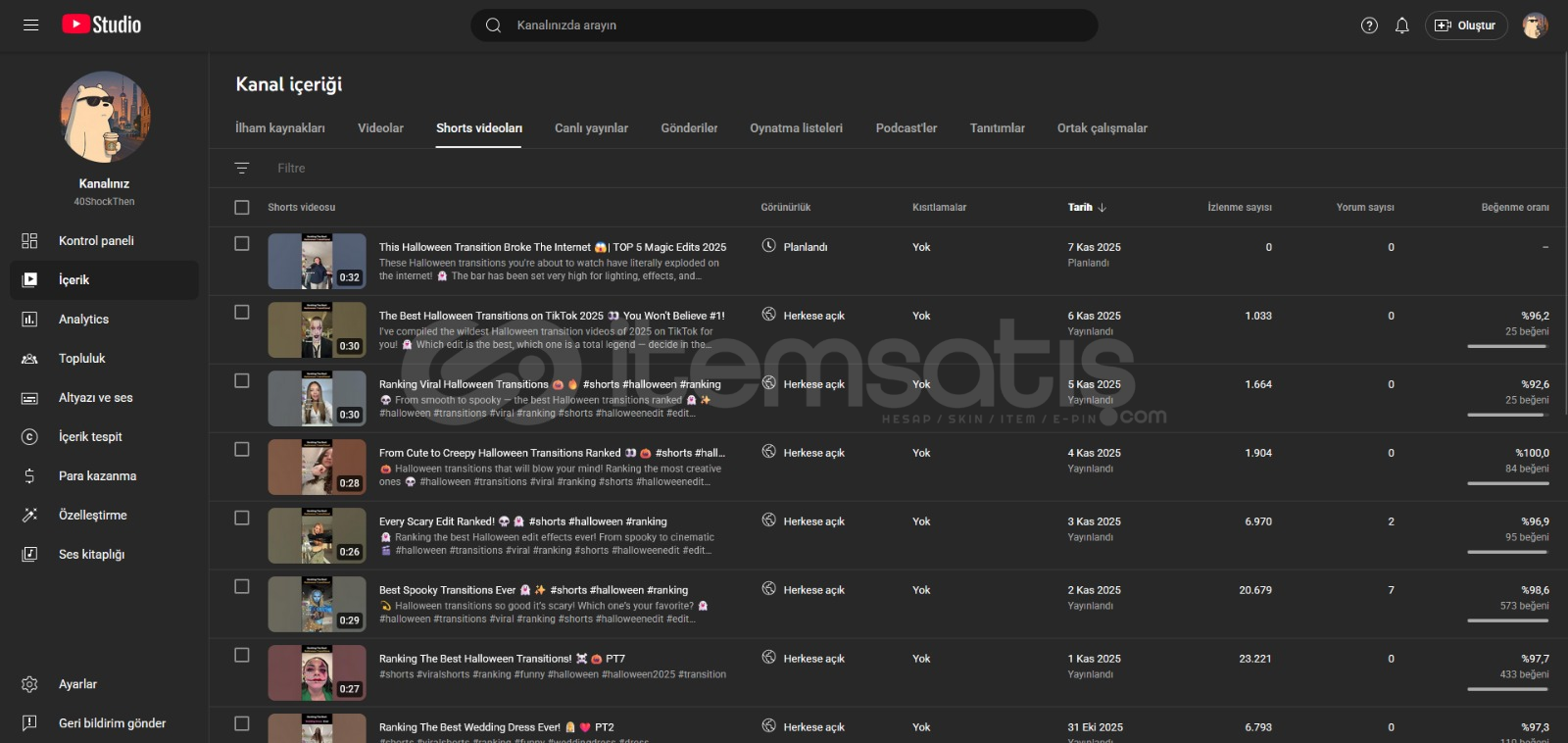Open the notifications bell
The width and height of the screenshot is (1568, 743).
pos(1401,25)
